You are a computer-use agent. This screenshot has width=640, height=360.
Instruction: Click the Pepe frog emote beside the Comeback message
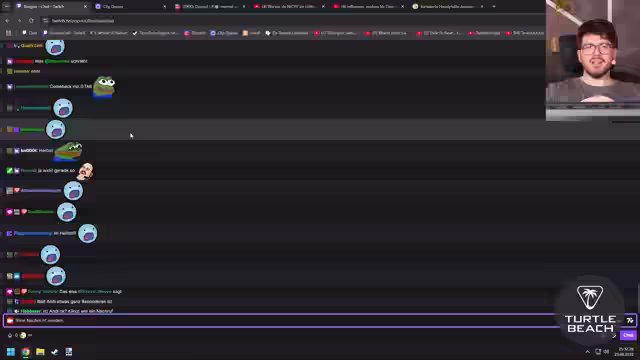104,87
